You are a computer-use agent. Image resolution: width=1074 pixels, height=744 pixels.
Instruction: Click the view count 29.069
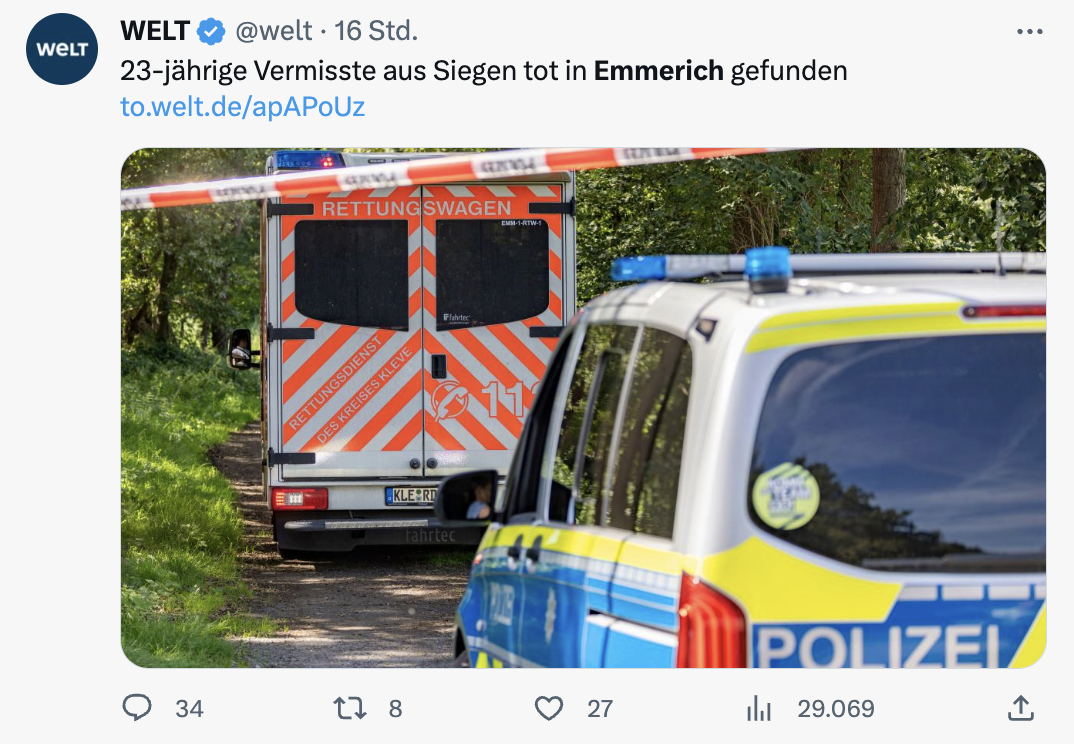point(836,708)
